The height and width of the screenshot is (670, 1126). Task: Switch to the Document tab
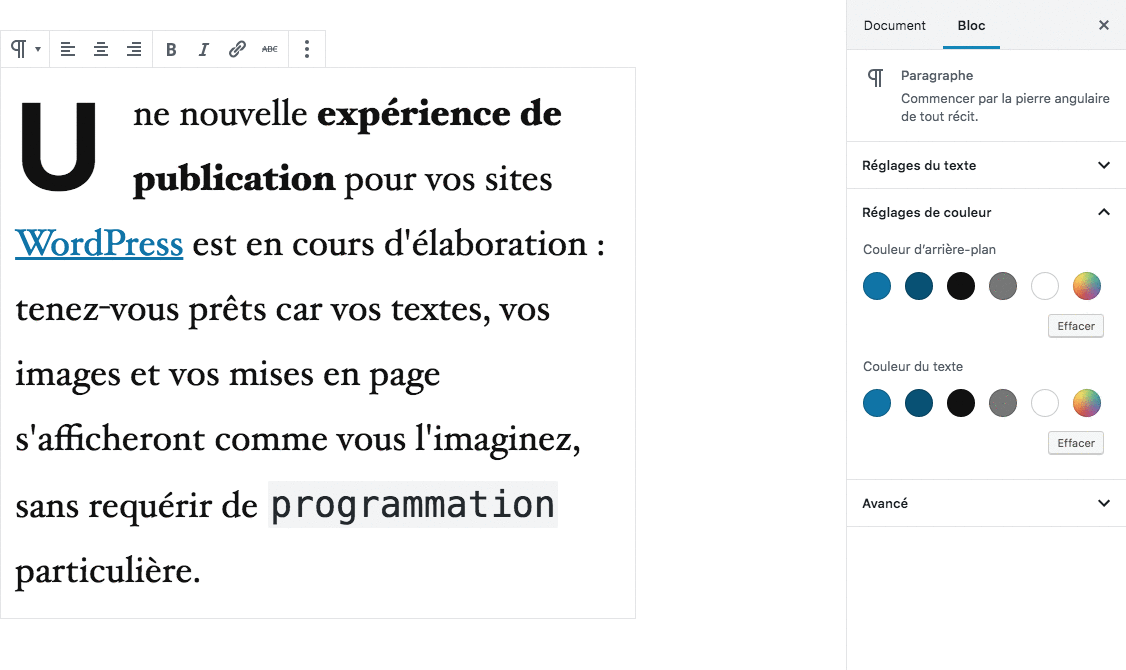pyautogui.click(x=895, y=25)
